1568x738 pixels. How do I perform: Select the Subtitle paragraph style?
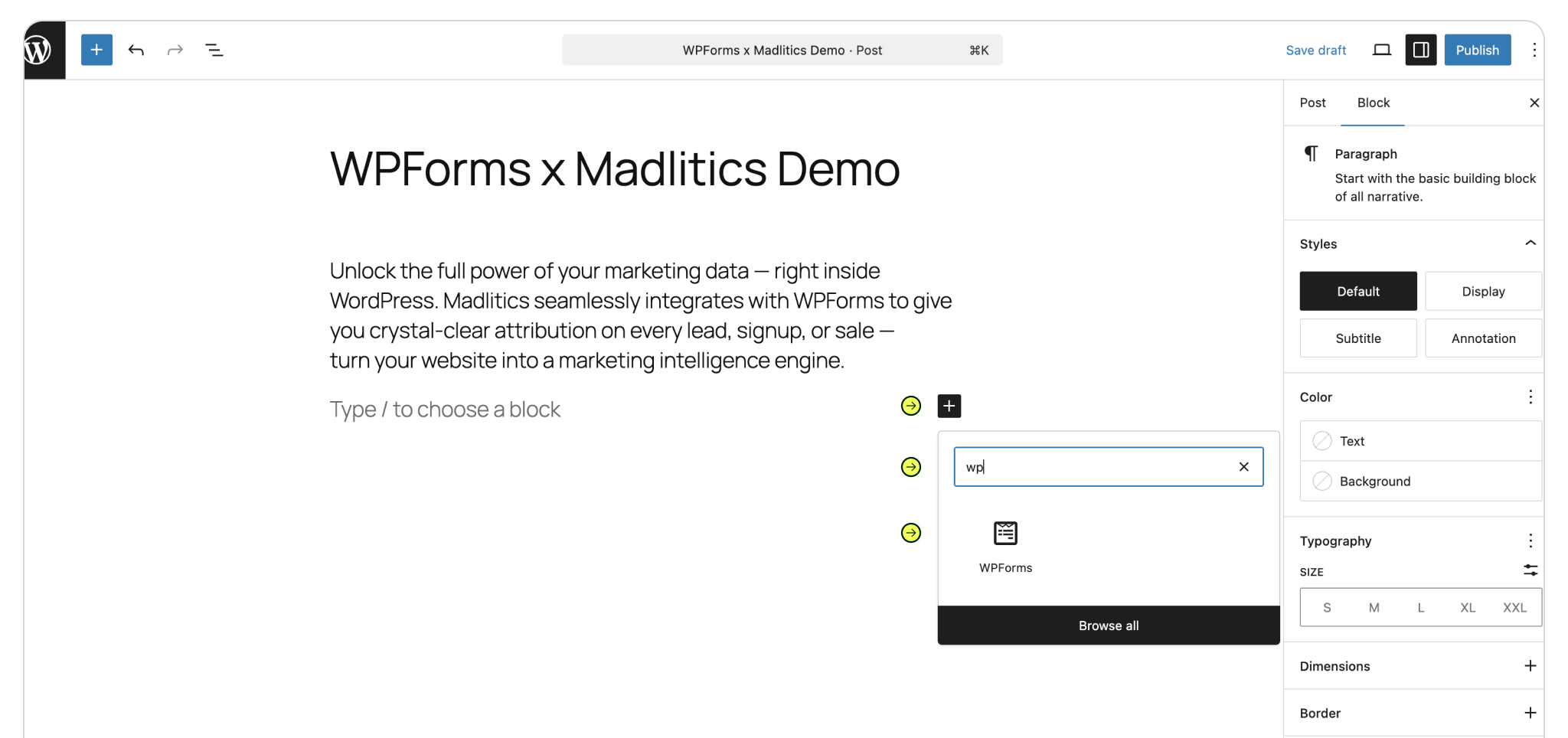point(1358,338)
